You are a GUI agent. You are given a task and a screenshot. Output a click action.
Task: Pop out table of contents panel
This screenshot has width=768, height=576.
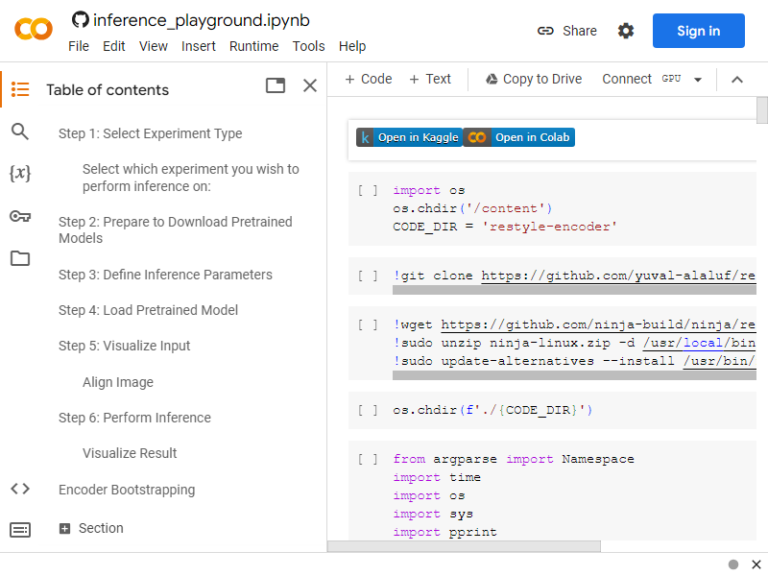pyautogui.click(x=275, y=86)
